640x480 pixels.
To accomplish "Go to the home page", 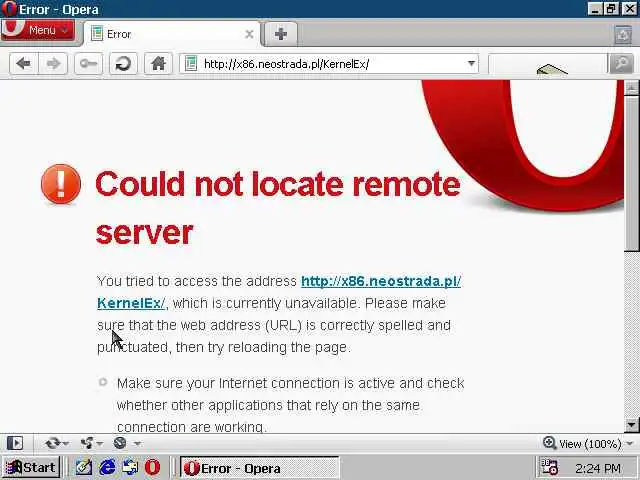I will tap(158, 63).
